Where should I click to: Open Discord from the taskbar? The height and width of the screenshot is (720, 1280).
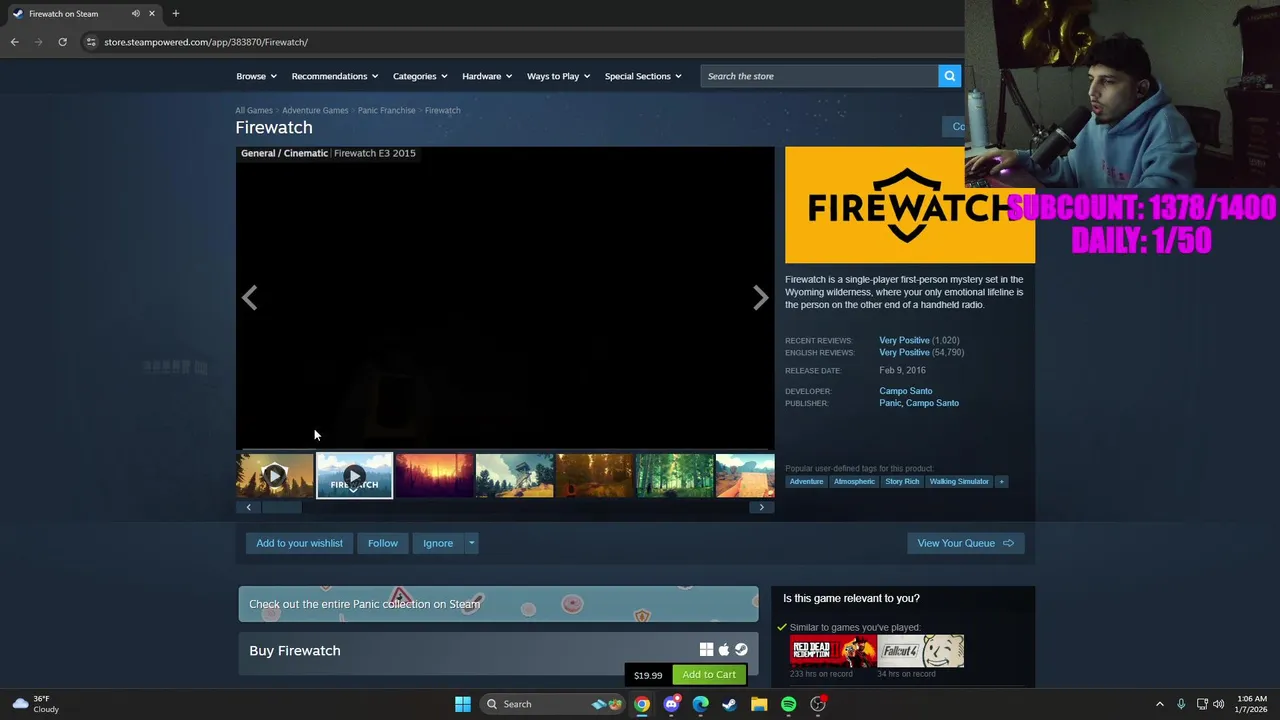click(671, 704)
